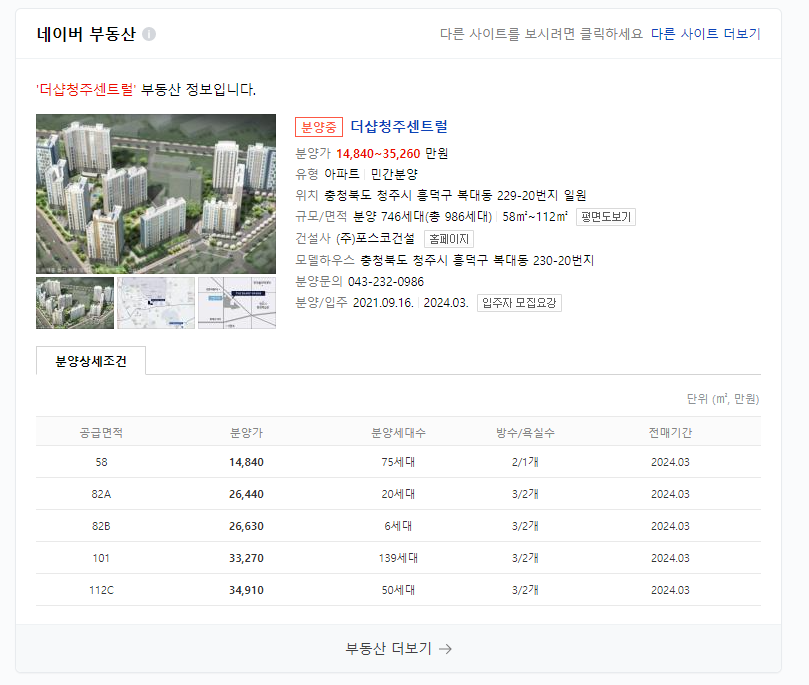Click the 홈페이지 button

(x=449, y=239)
